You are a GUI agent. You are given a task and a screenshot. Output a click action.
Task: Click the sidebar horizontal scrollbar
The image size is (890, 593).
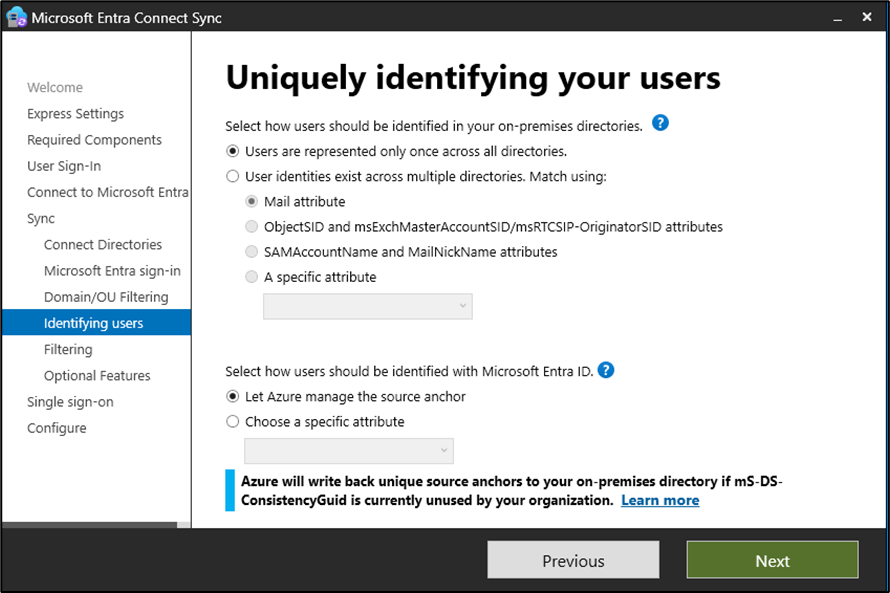90,524
